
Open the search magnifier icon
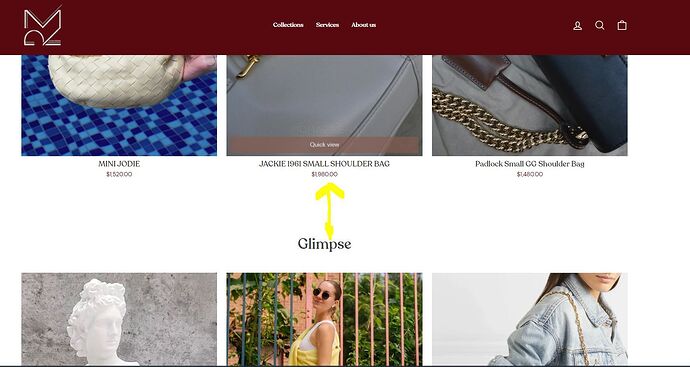(599, 26)
